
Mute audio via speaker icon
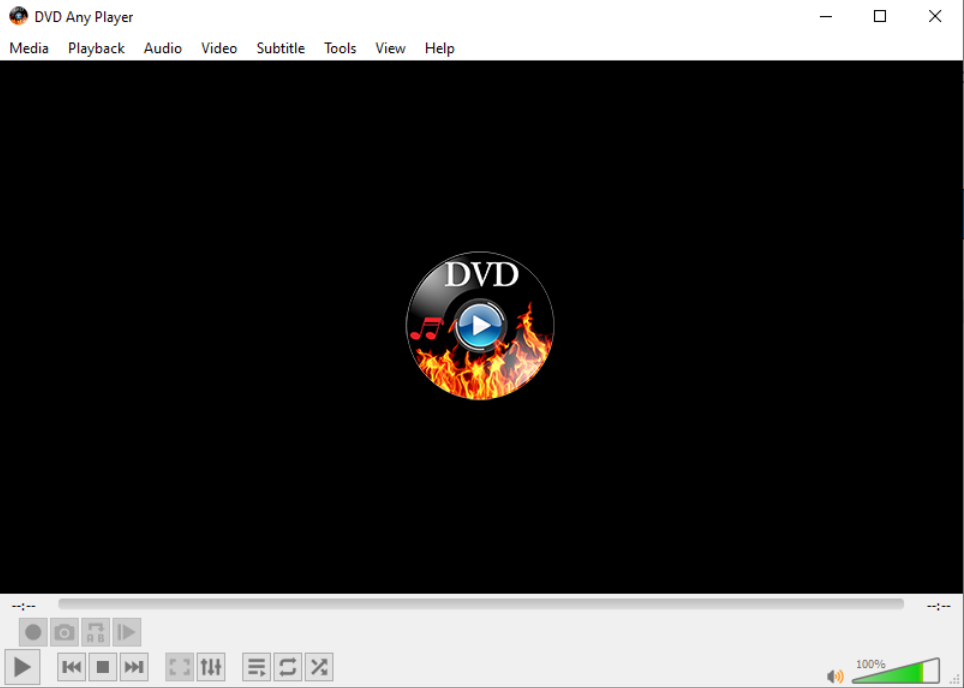[x=835, y=676]
